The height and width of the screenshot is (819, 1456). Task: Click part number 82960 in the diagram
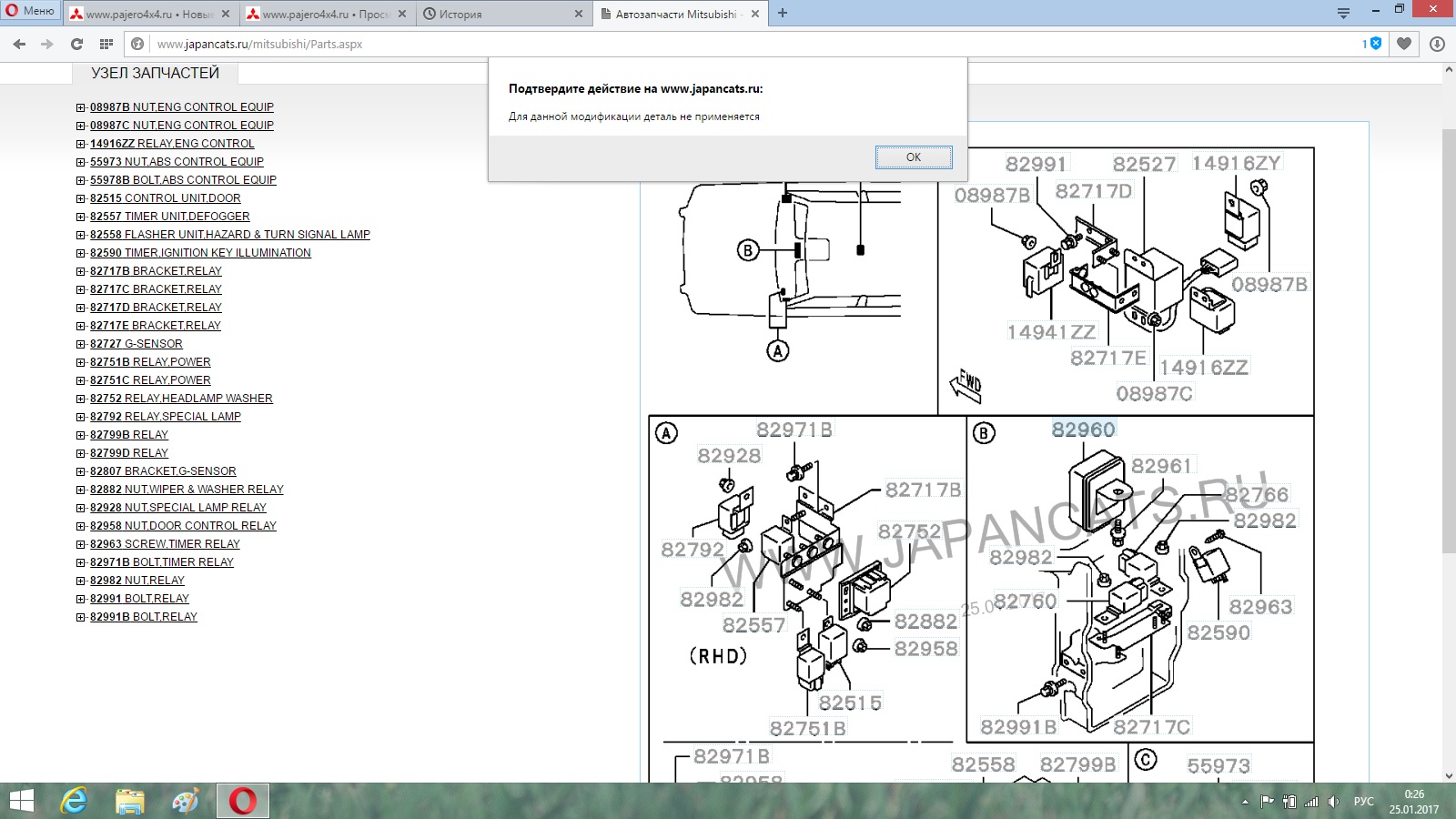coord(1083,430)
